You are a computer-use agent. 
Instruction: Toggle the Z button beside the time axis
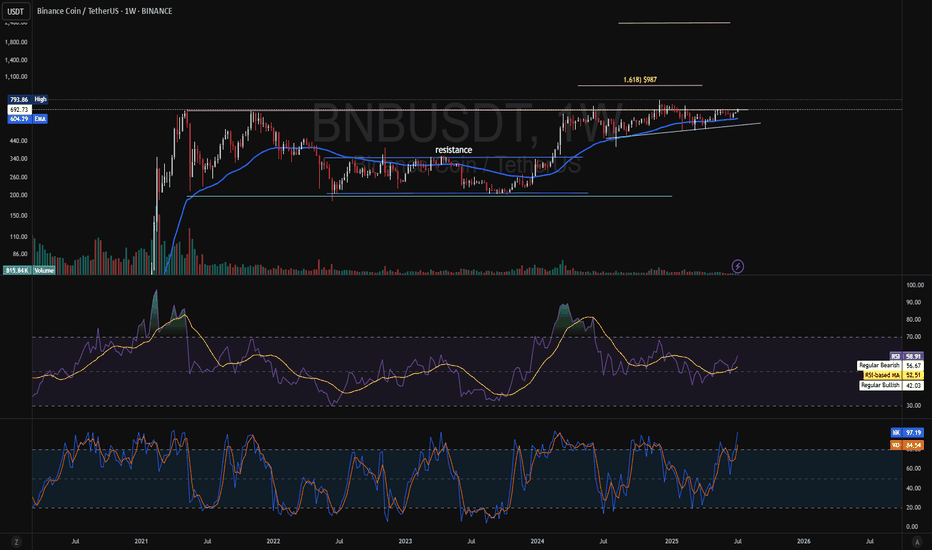pyautogui.click(x=16, y=542)
